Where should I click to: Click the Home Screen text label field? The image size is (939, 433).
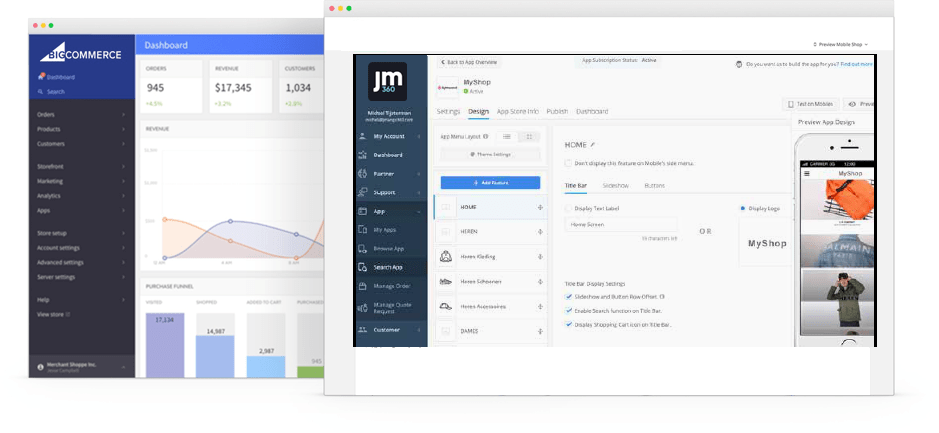tap(620, 225)
